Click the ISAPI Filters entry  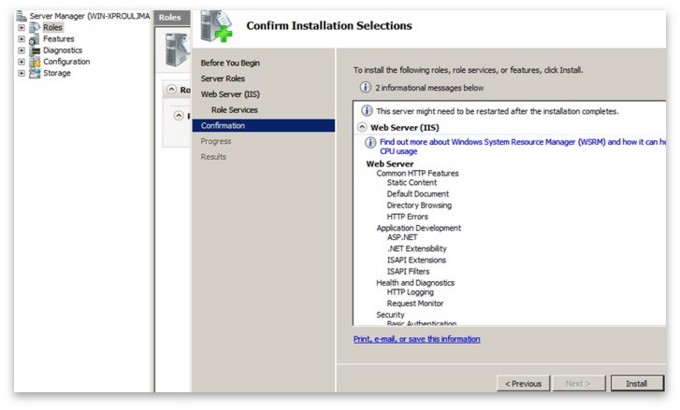coord(408,271)
